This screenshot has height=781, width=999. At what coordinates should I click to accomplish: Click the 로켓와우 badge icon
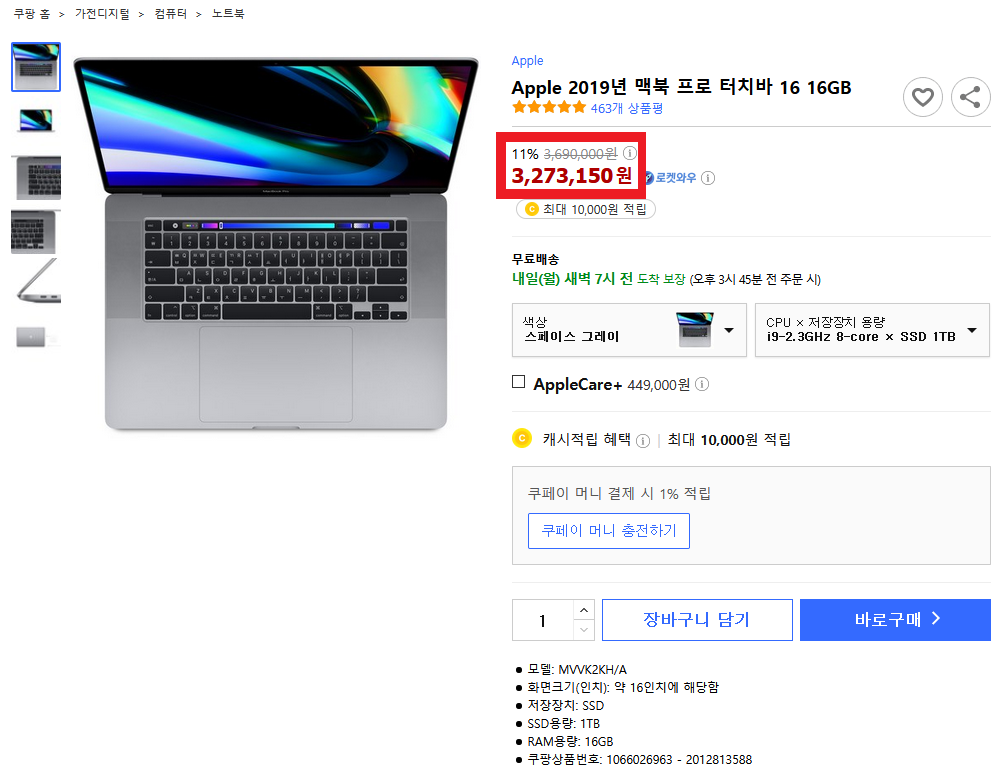649,178
